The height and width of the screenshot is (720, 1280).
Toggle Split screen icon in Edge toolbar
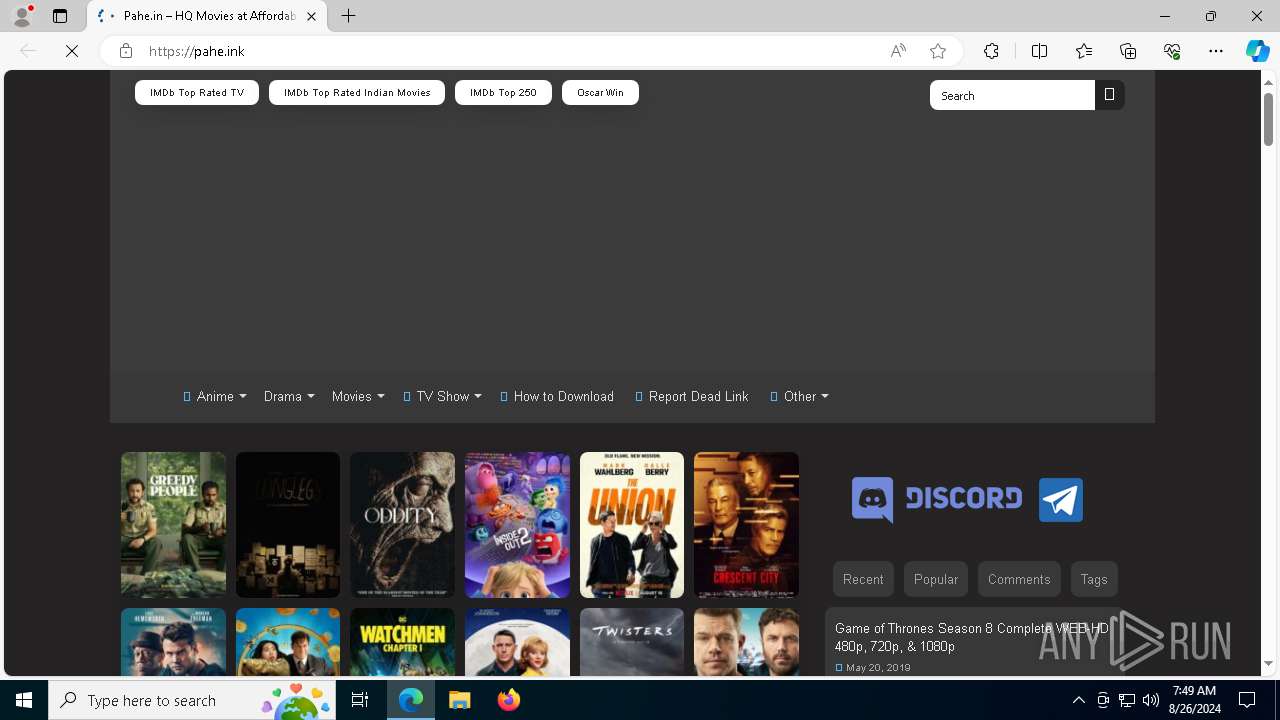tap(1039, 51)
